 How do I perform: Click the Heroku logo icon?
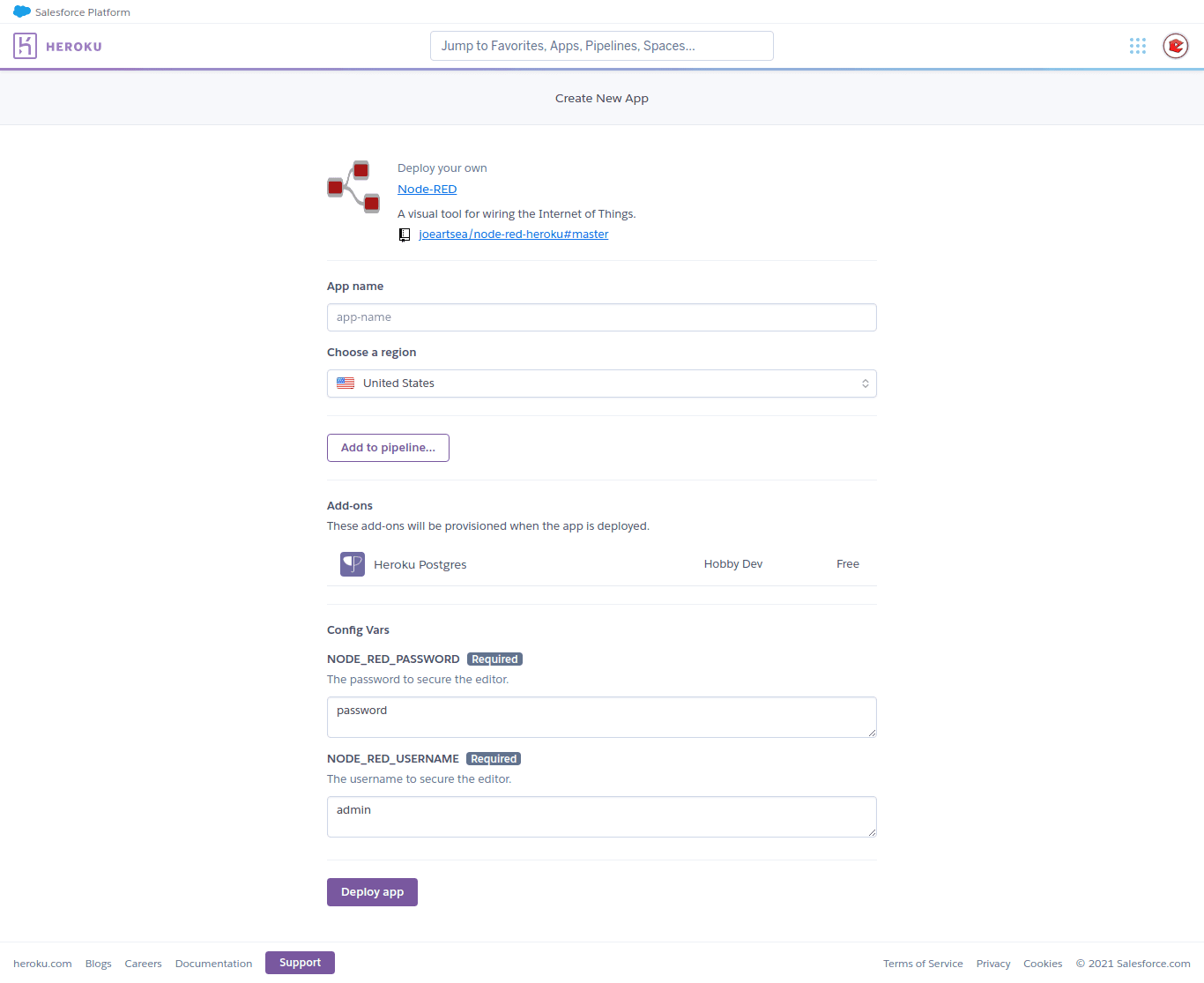25,46
